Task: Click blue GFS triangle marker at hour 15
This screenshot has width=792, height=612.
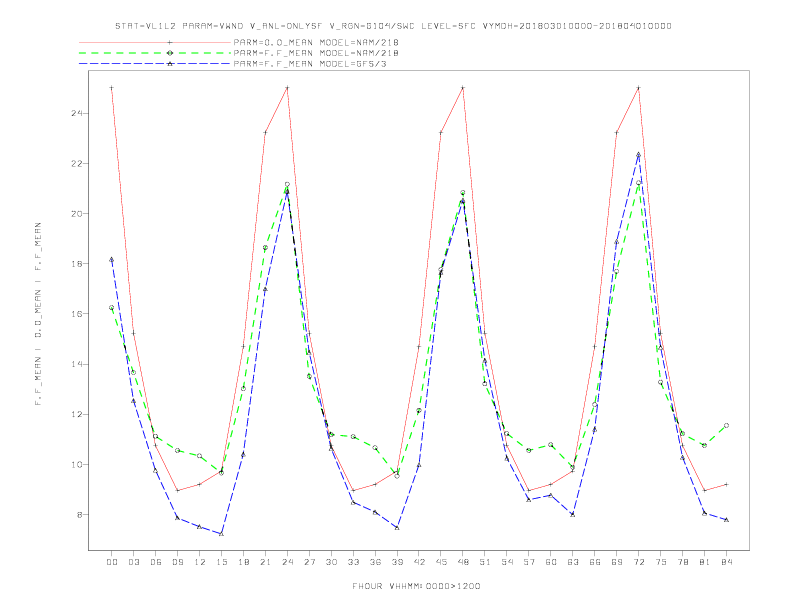Action: coord(221,534)
